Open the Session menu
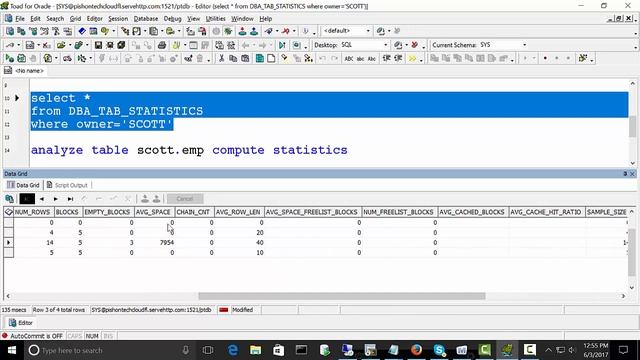640x360 pixels. click(118, 19)
